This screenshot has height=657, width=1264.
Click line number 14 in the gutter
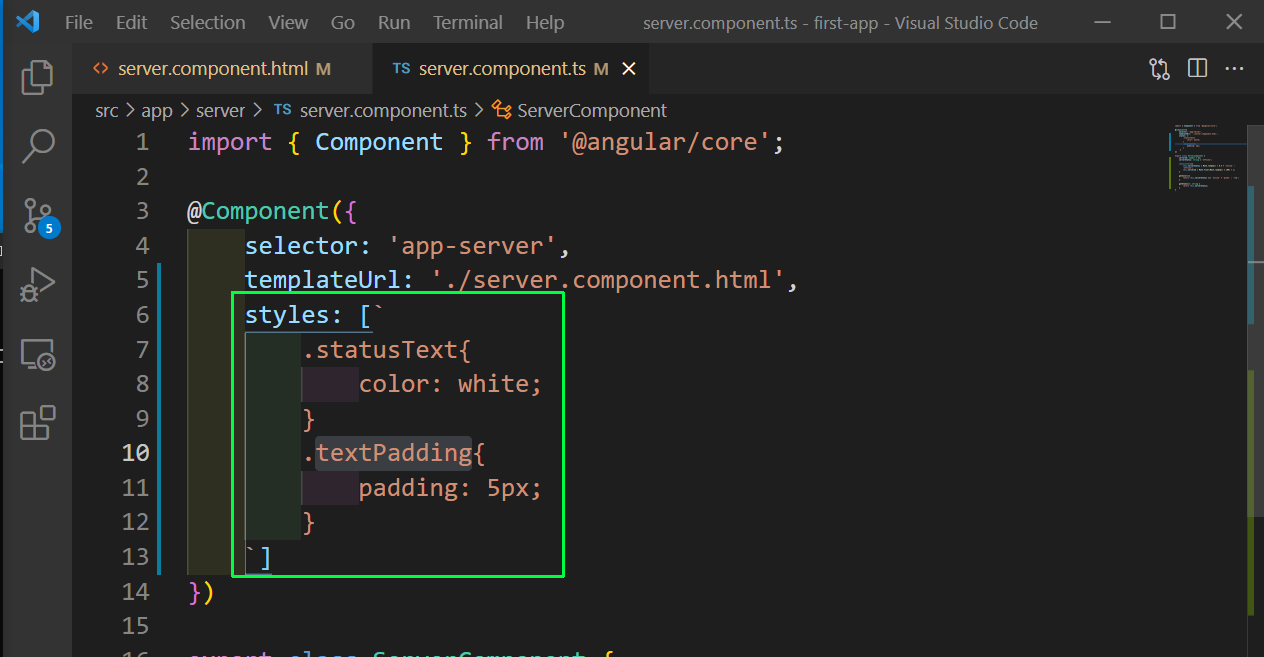(136, 591)
